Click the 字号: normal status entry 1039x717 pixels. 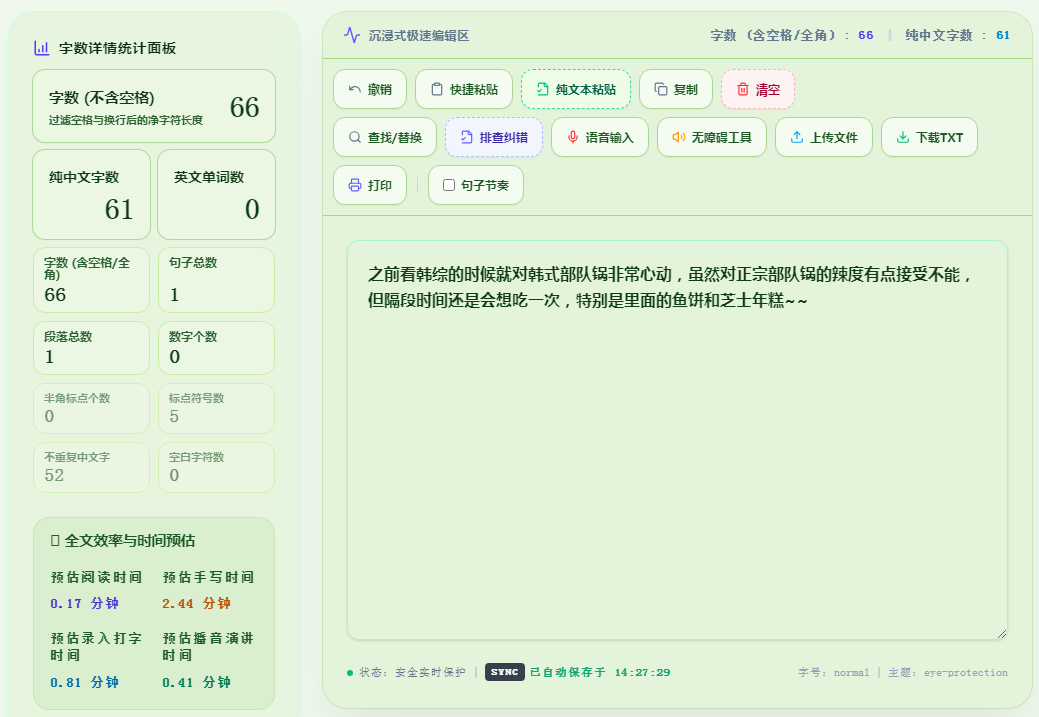(834, 672)
